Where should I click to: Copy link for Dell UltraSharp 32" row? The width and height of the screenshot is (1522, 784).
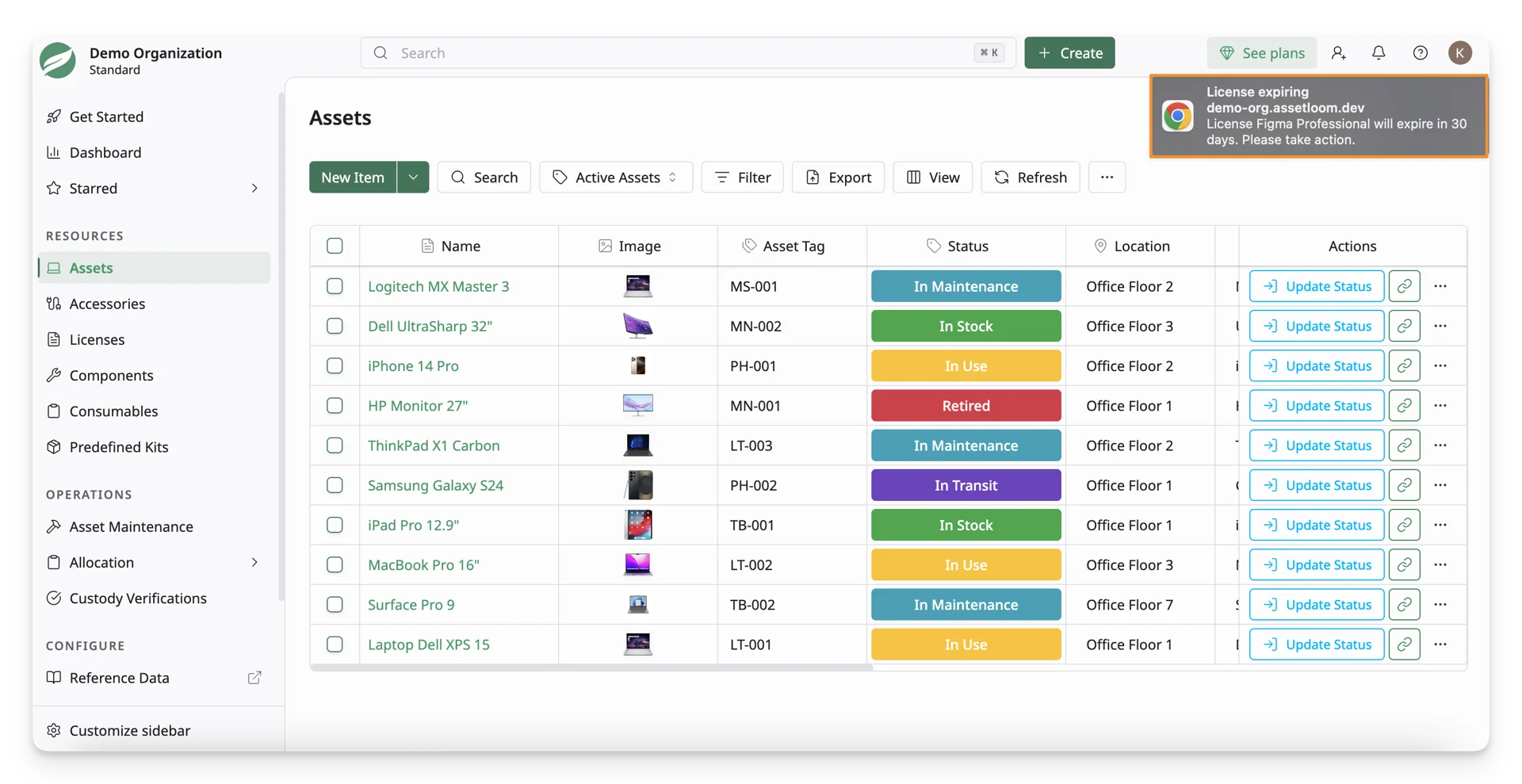tap(1404, 326)
